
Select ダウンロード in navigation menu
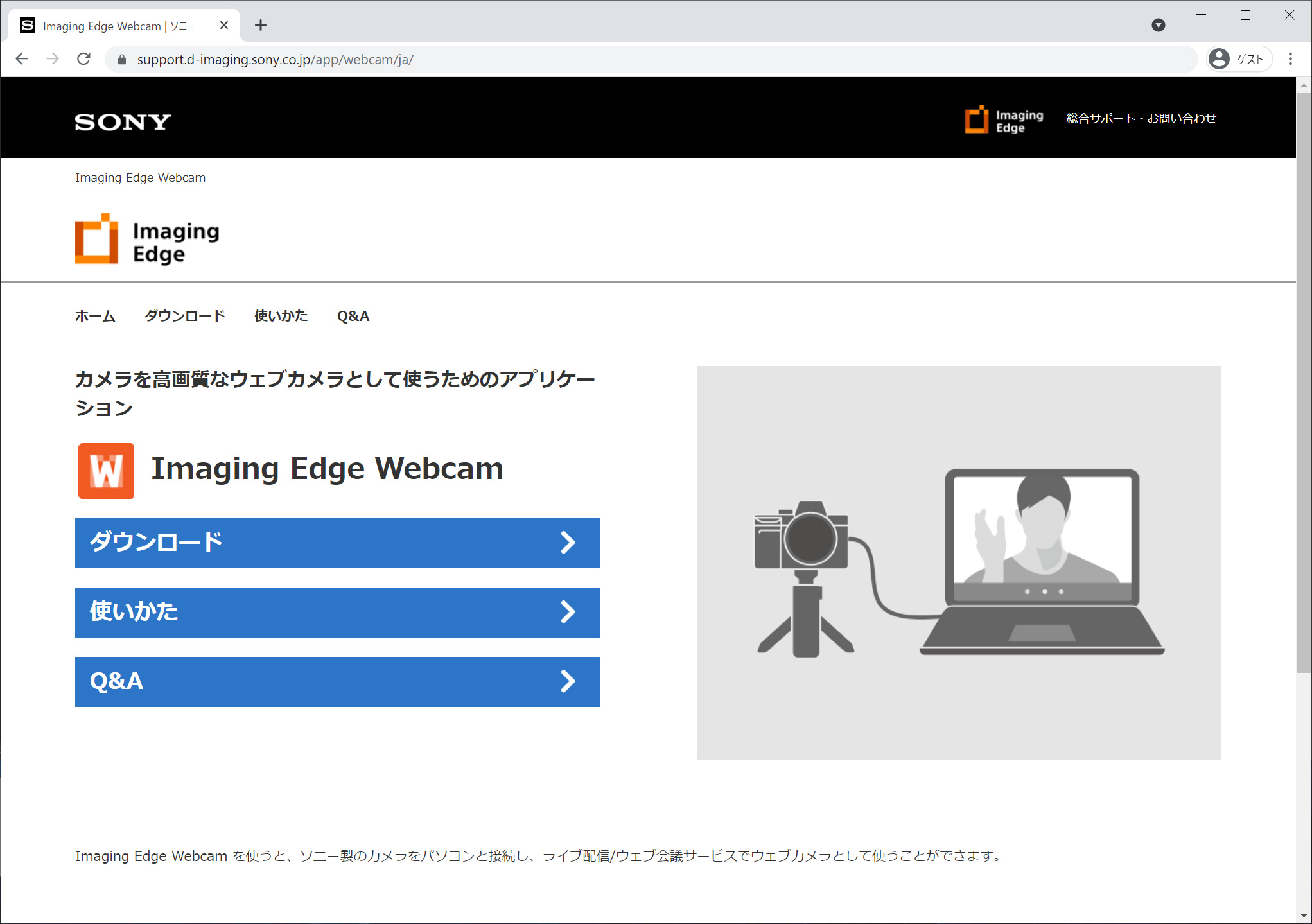click(x=185, y=316)
